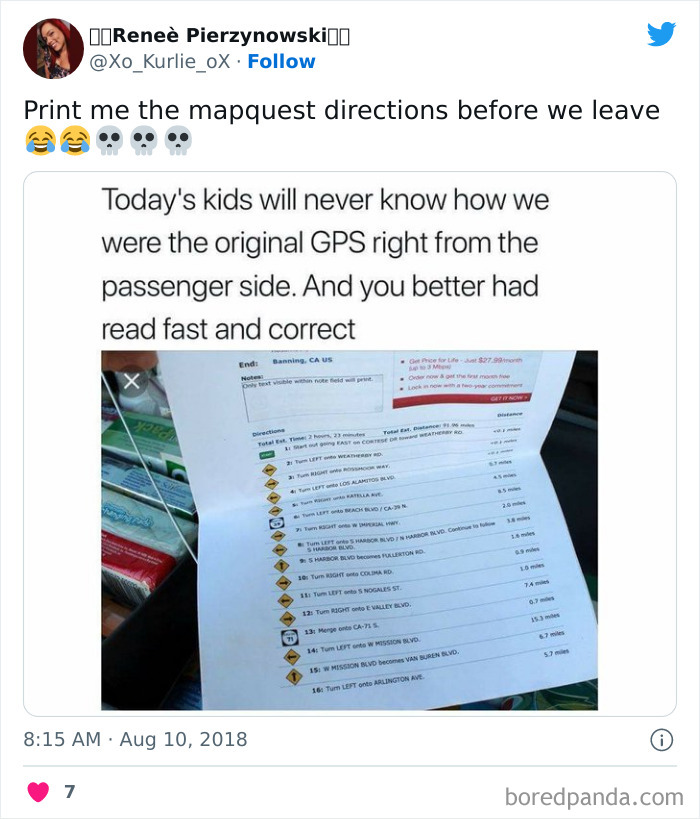Open Reneè's profile avatar picture

[53, 48]
